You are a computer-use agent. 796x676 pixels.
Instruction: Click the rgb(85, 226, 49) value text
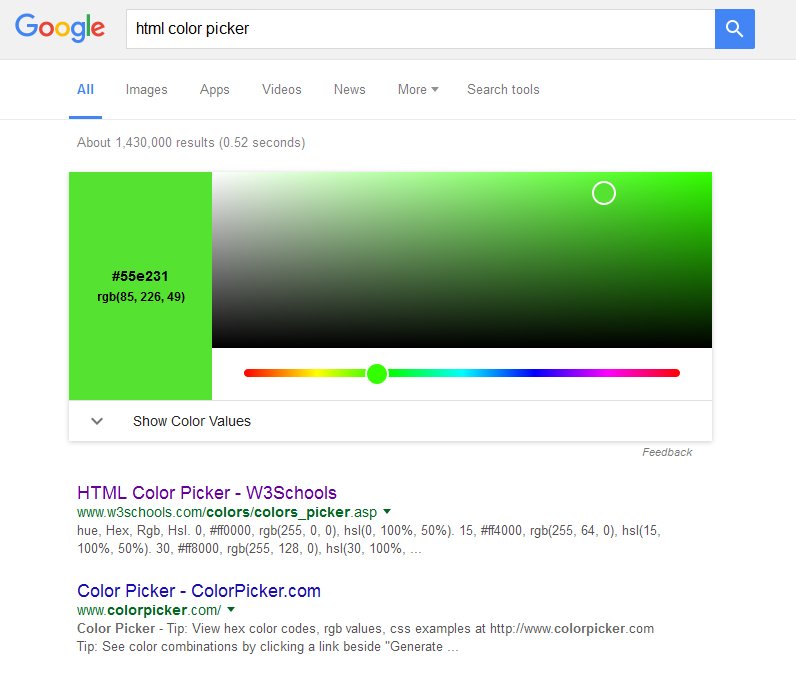141,296
